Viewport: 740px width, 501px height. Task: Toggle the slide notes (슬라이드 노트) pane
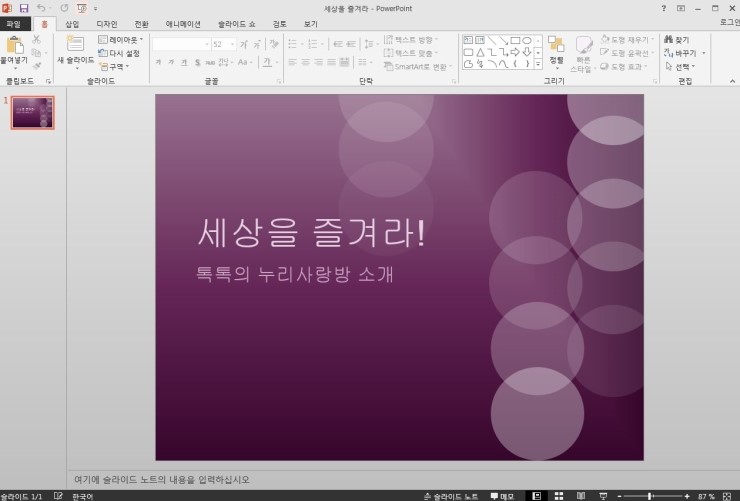point(451,496)
